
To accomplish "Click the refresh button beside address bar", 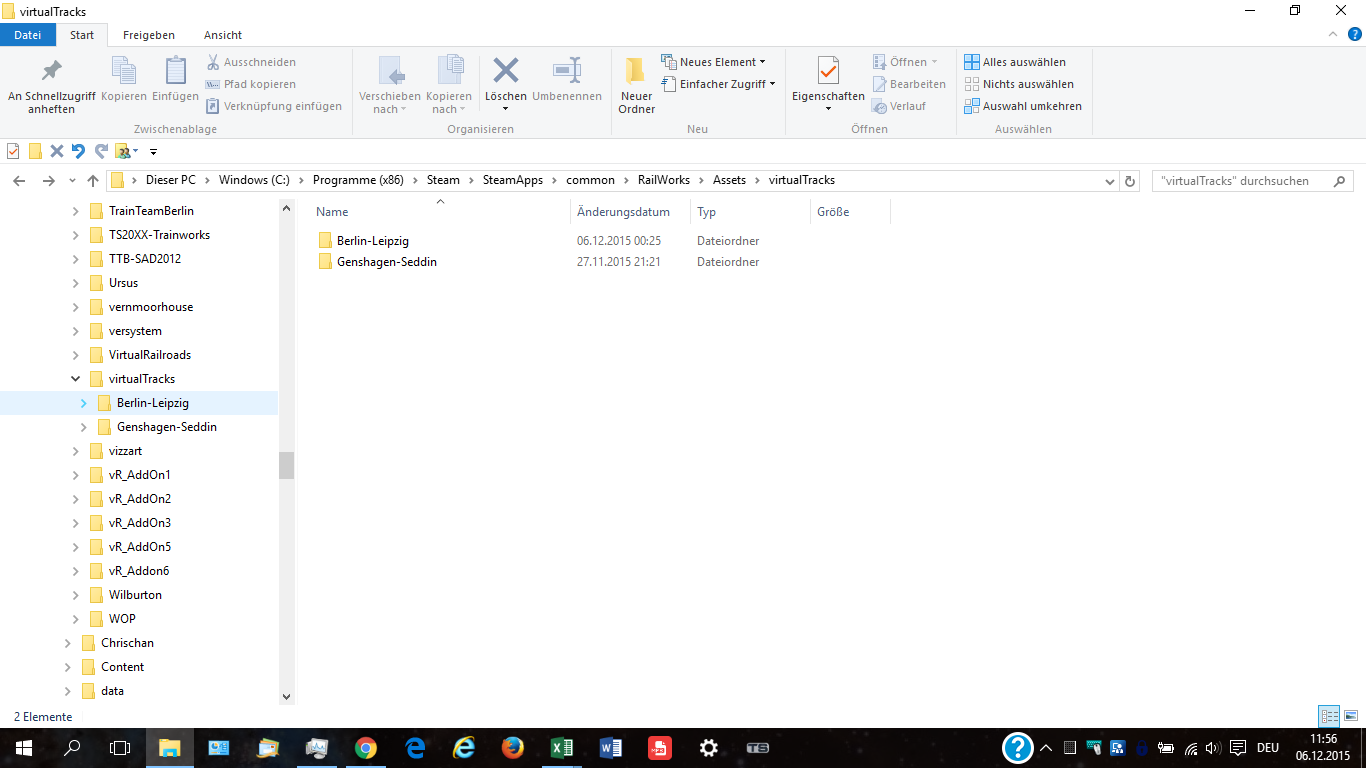I will [1131, 181].
